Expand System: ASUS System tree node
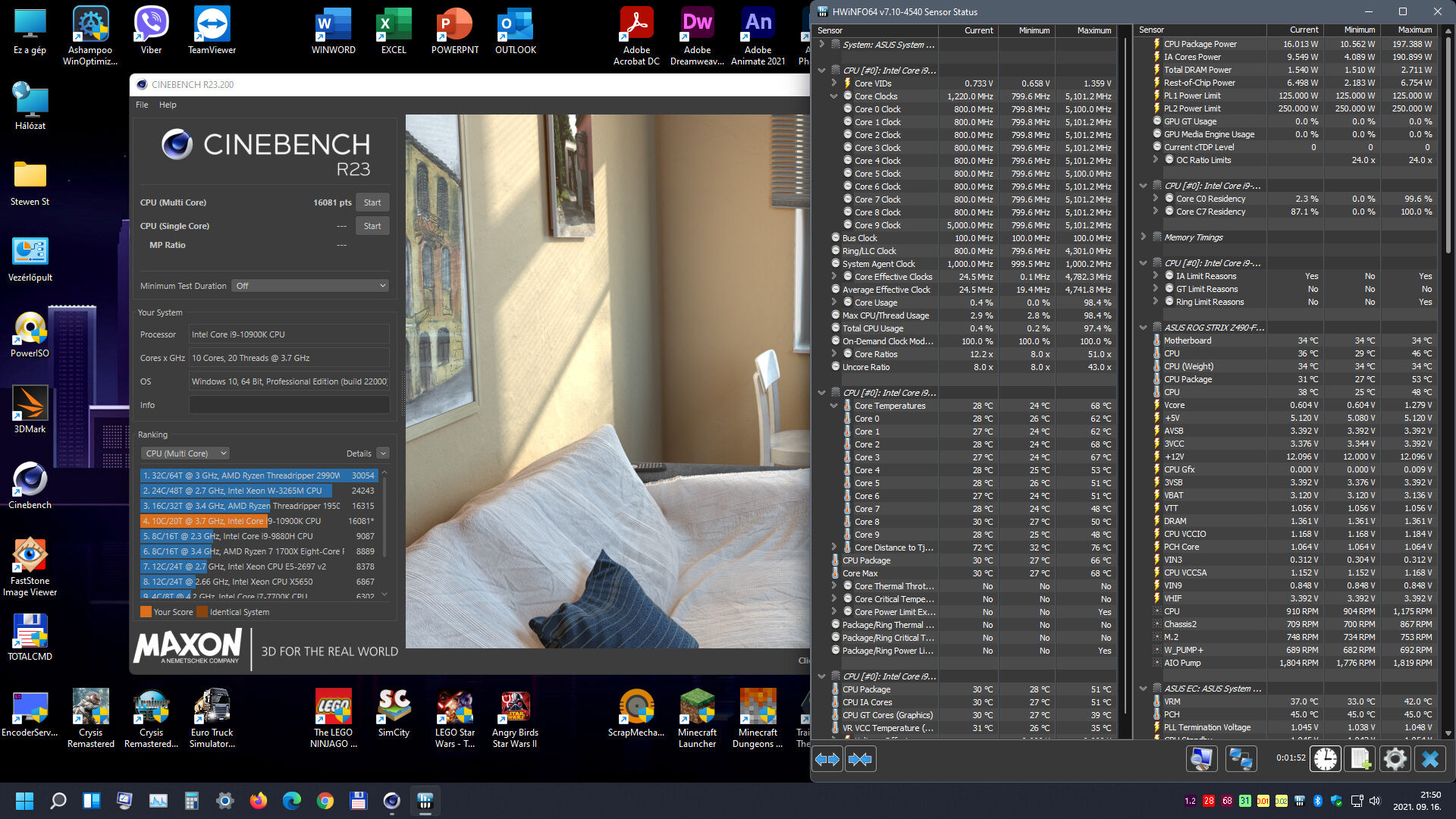Image resolution: width=1456 pixels, height=819 pixels. pyautogui.click(x=821, y=44)
